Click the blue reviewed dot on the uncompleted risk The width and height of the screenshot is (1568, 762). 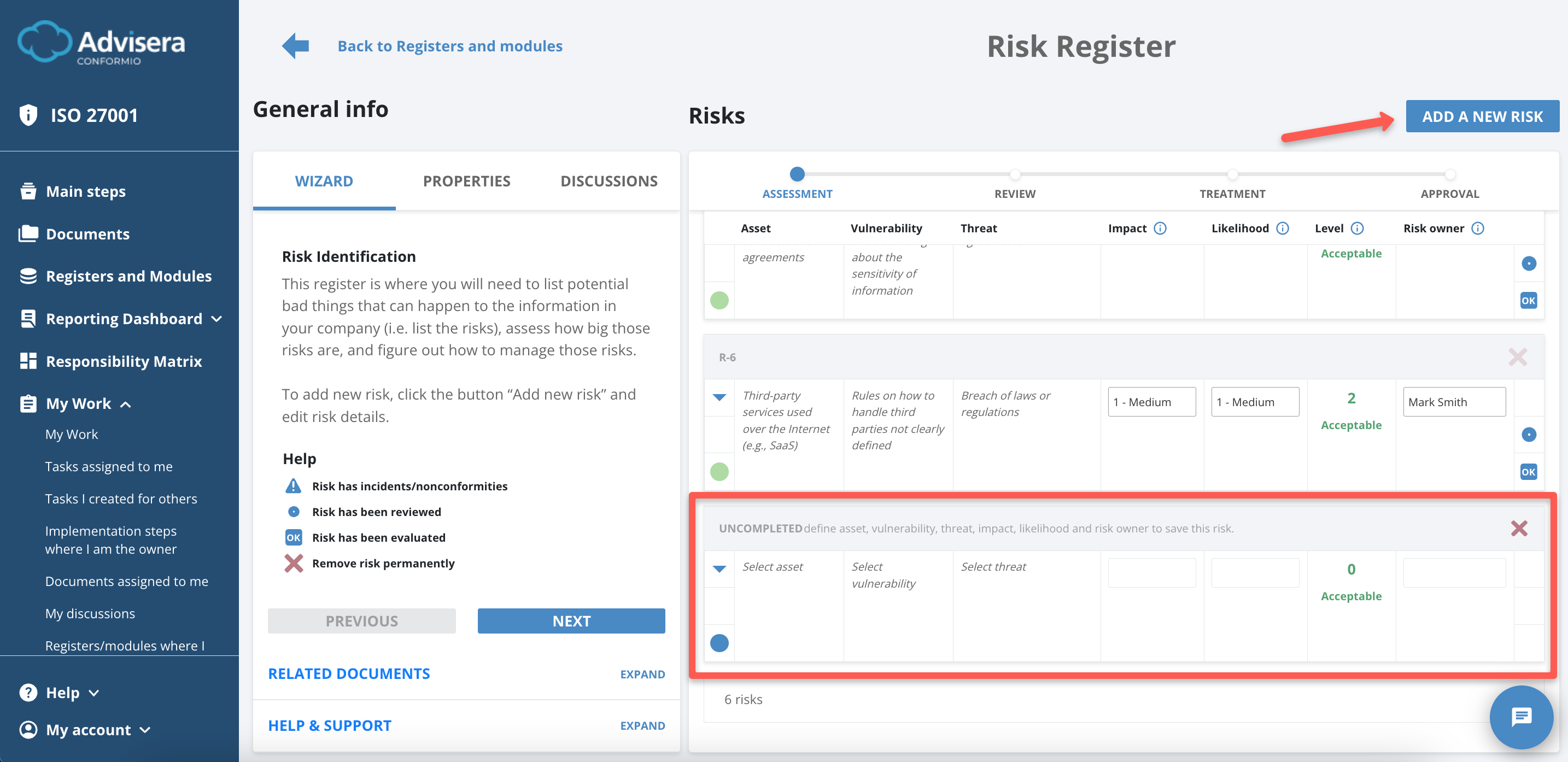tap(719, 643)
